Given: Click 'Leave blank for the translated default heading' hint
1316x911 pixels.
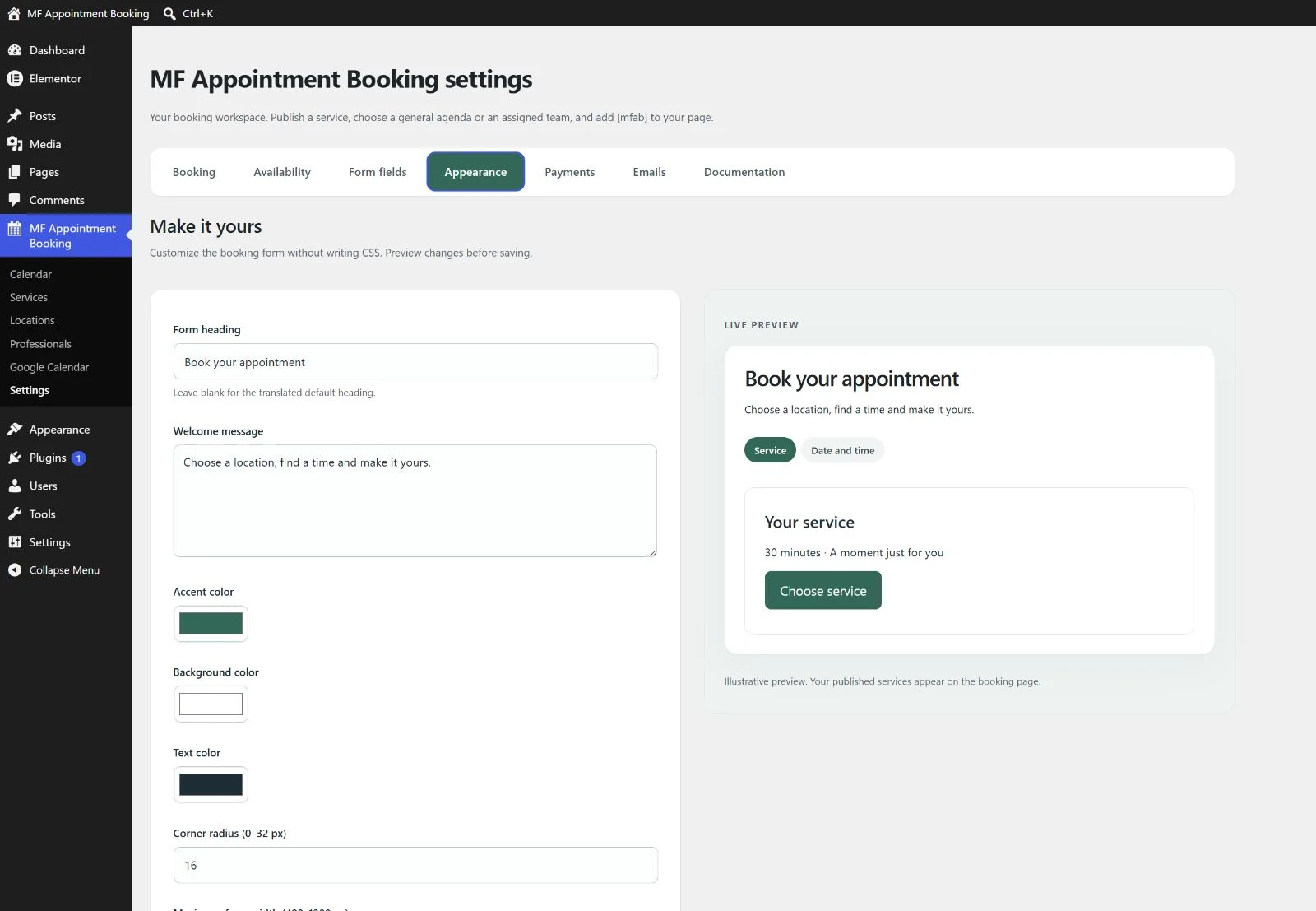Looking at the screenshot, I should (x=274, y=393).
